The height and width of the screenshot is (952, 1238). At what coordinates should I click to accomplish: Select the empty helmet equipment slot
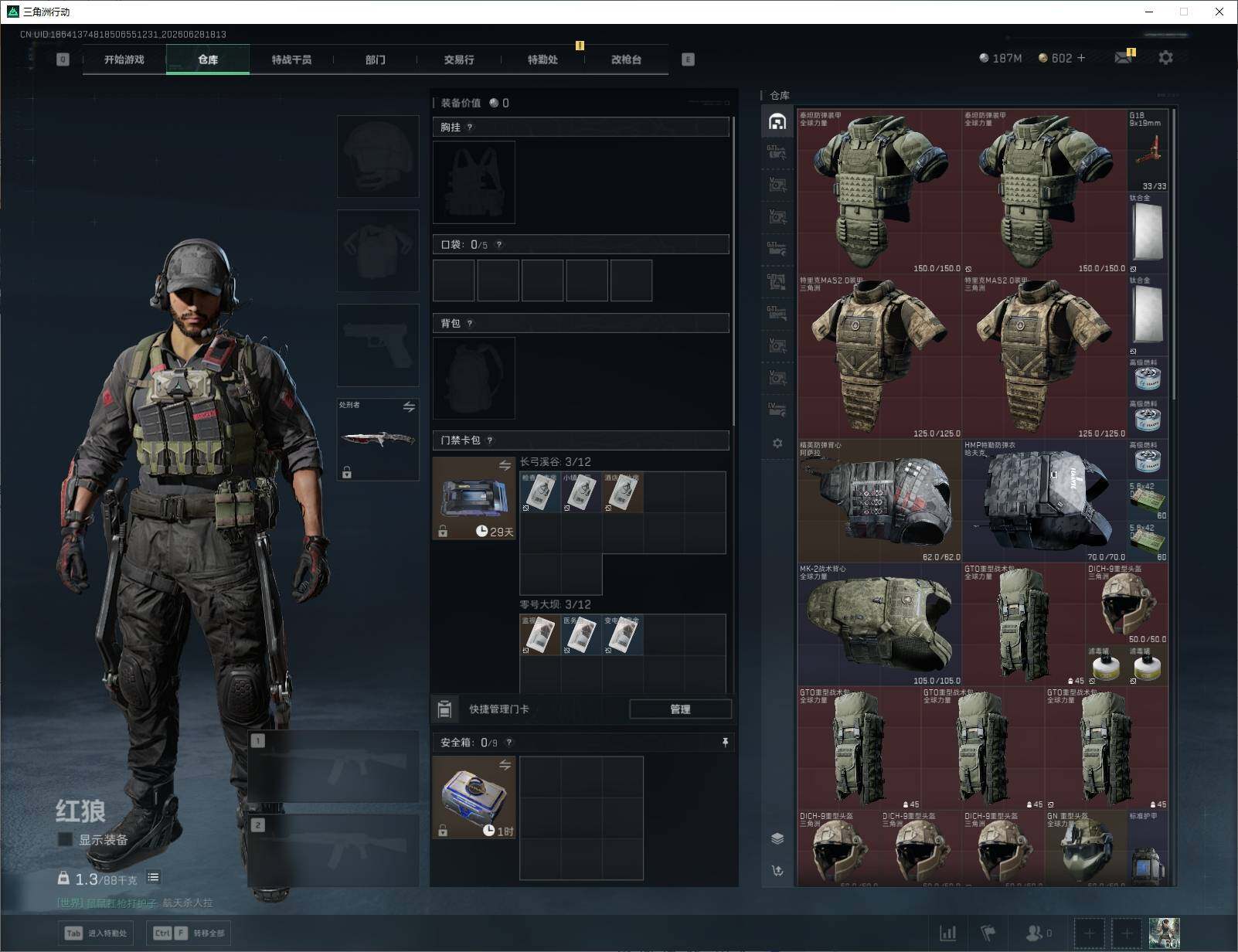coord(378,157)
